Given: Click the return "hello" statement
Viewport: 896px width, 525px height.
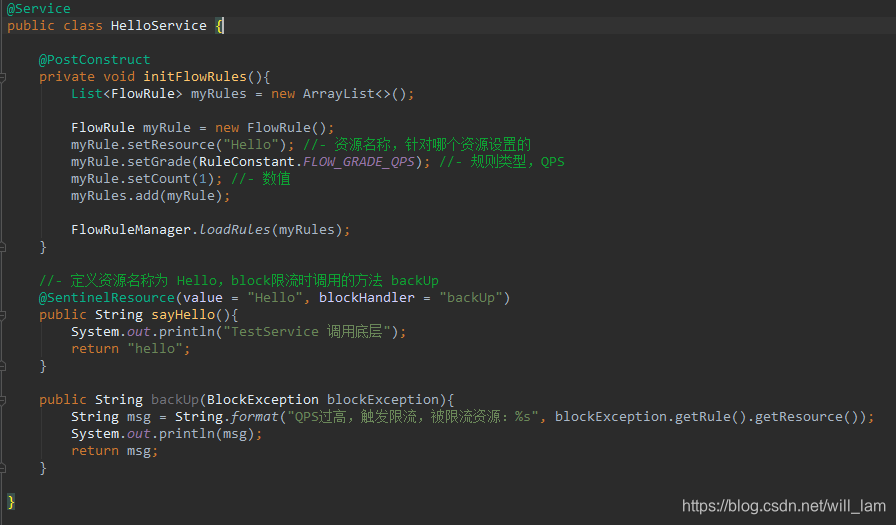Looking at the screenshot, I should coord(130,348).
